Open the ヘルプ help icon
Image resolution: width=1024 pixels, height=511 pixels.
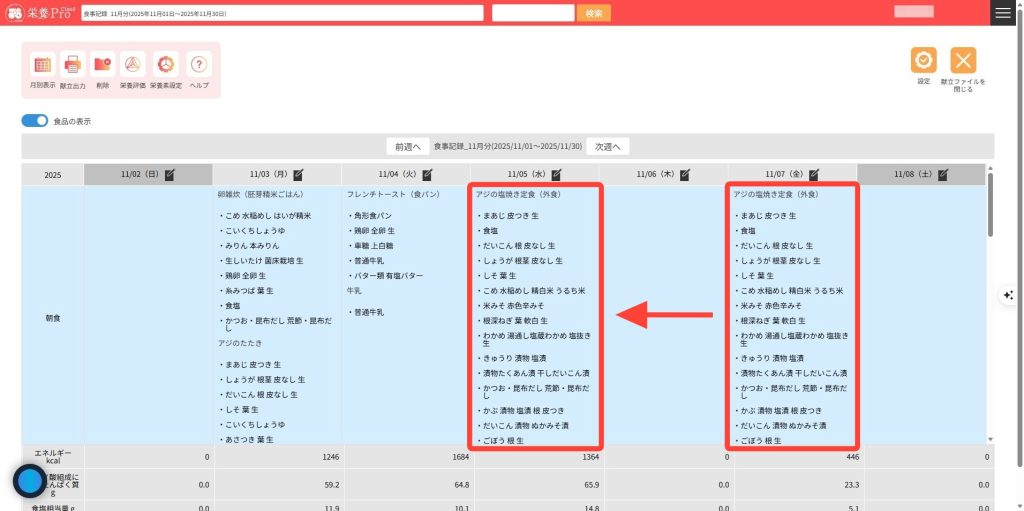(199, 65)
